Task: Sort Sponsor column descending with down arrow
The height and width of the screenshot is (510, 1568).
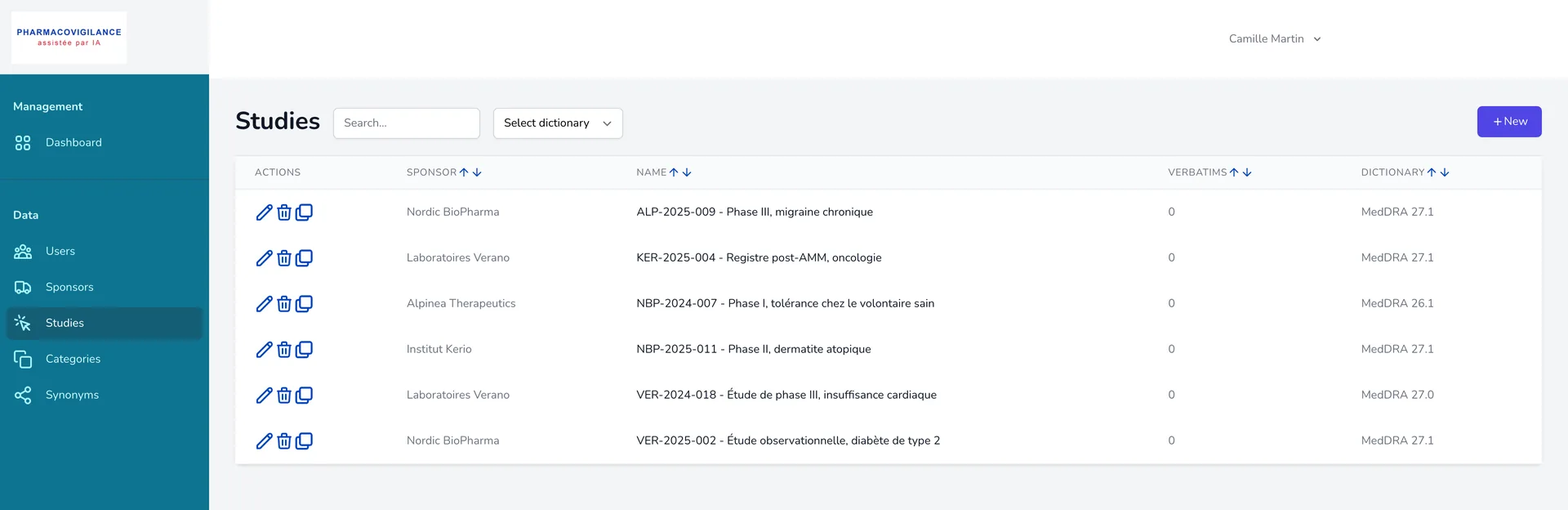Action: tap(477, 172)
